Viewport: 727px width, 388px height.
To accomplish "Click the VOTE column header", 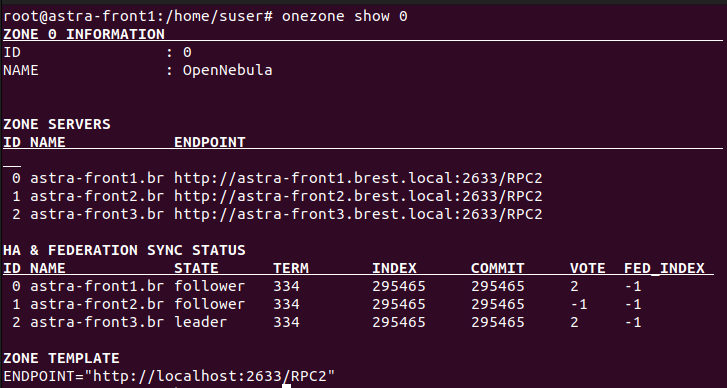I will click(587, 268).
